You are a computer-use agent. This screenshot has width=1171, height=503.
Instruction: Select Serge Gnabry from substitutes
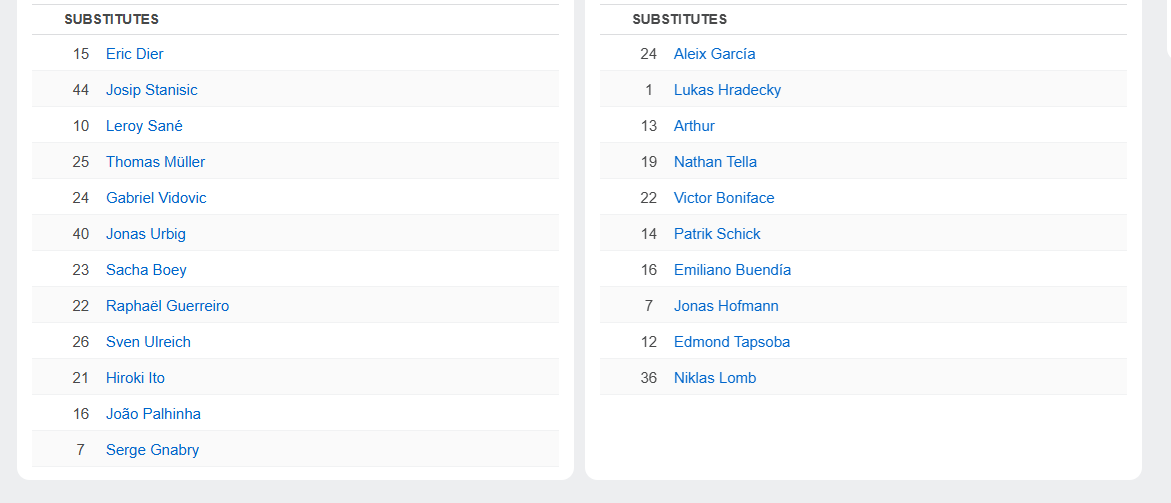152,450
